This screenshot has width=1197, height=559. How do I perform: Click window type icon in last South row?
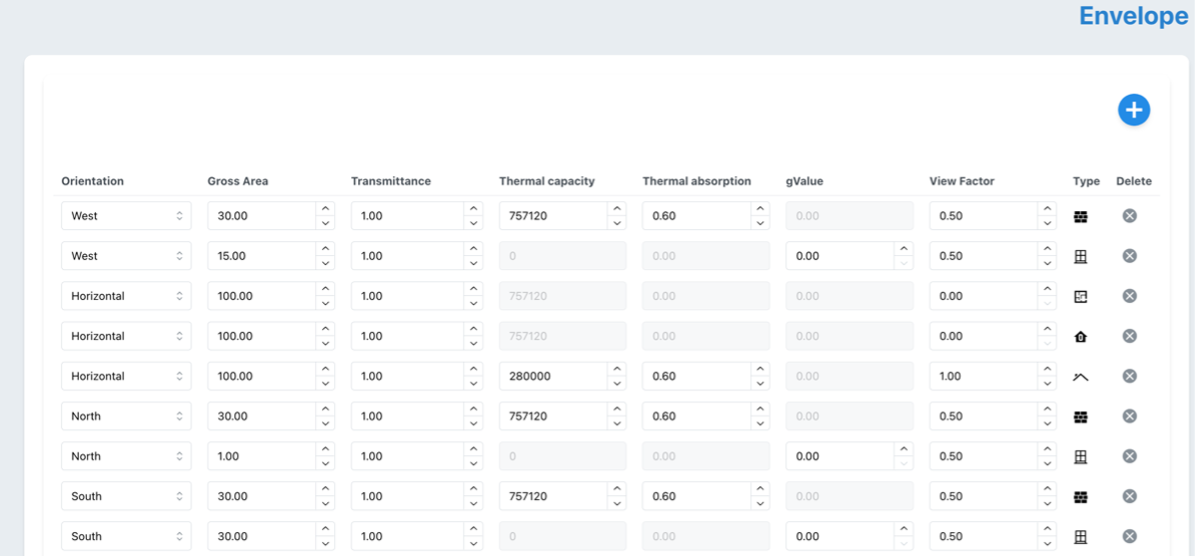point(1080,537)
